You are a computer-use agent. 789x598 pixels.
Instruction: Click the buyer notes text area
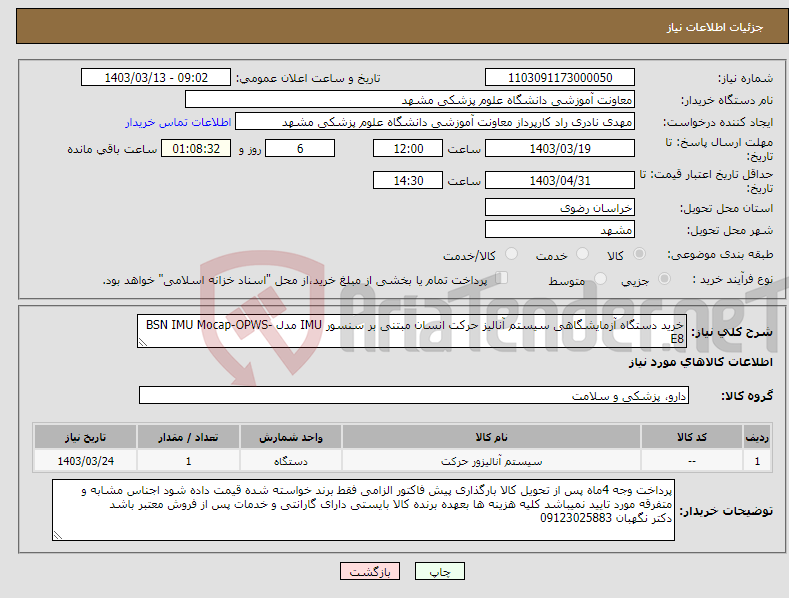click(363, 510)
